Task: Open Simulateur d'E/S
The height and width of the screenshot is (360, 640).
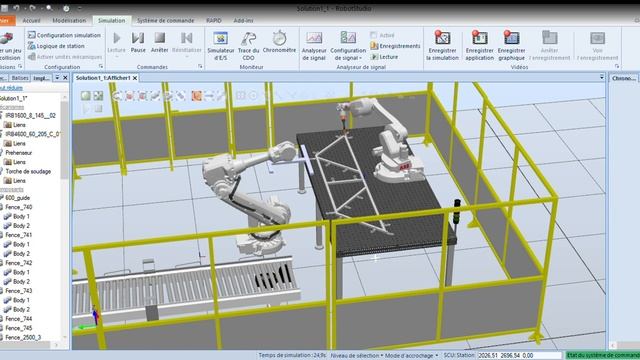Action: (x=221, y=46)
